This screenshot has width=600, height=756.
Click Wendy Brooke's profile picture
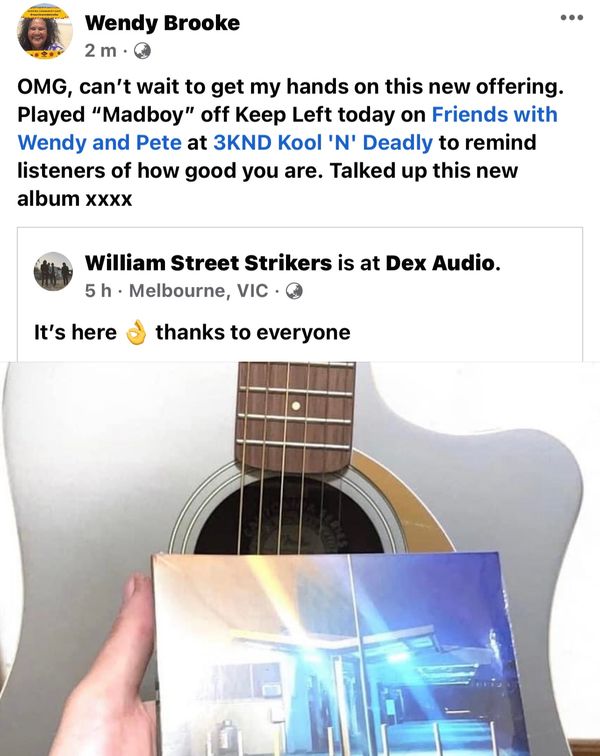point(45,31)
